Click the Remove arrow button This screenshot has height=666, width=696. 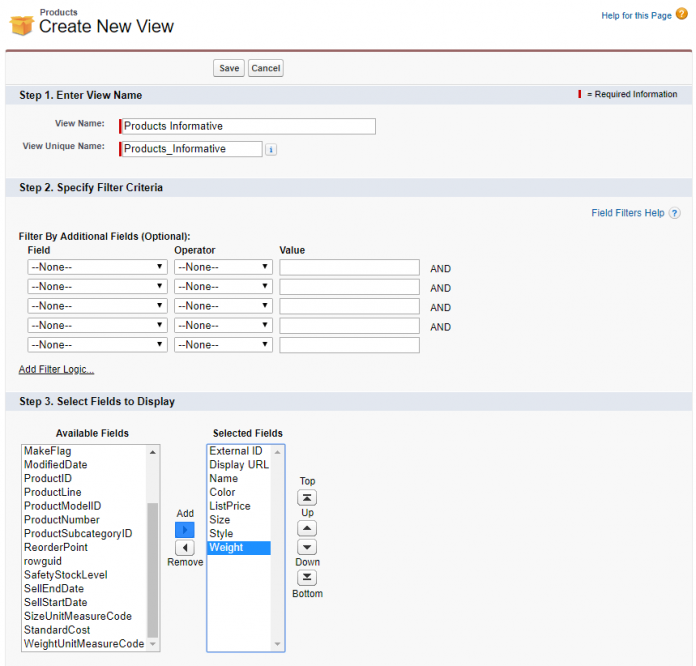point(184,548)
